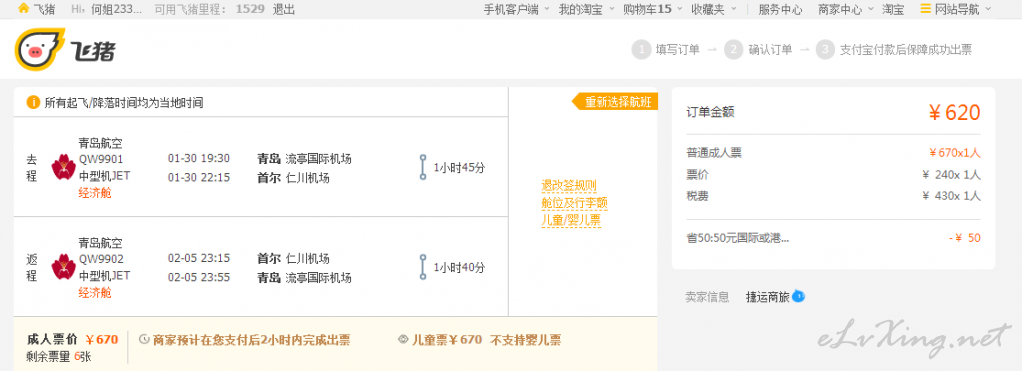Click the 票价 ¥240x 1人 row
This screenshot has height=371, width=1022.
[834, 175]
